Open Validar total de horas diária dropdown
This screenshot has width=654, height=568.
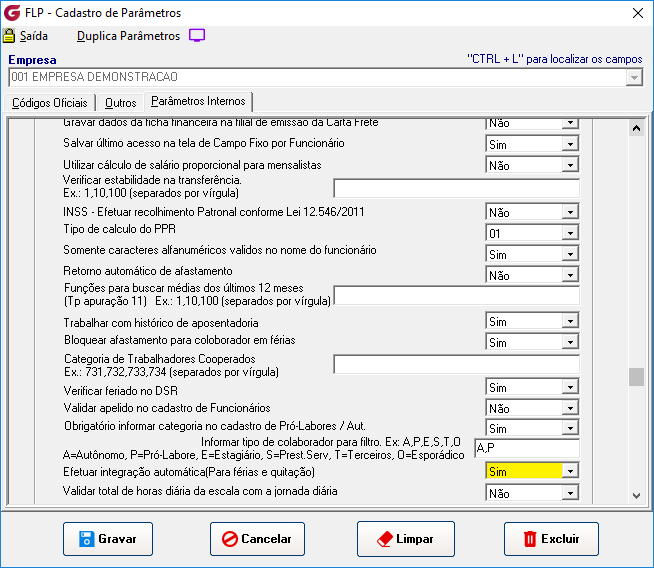click(570, 493)
